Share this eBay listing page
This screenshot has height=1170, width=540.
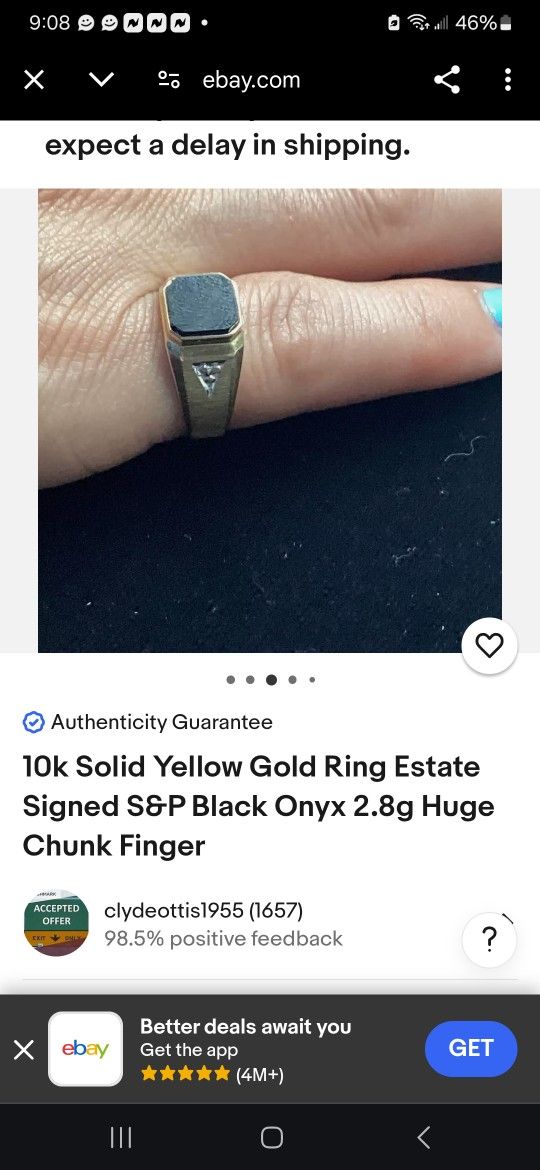[x=448, y=80]
